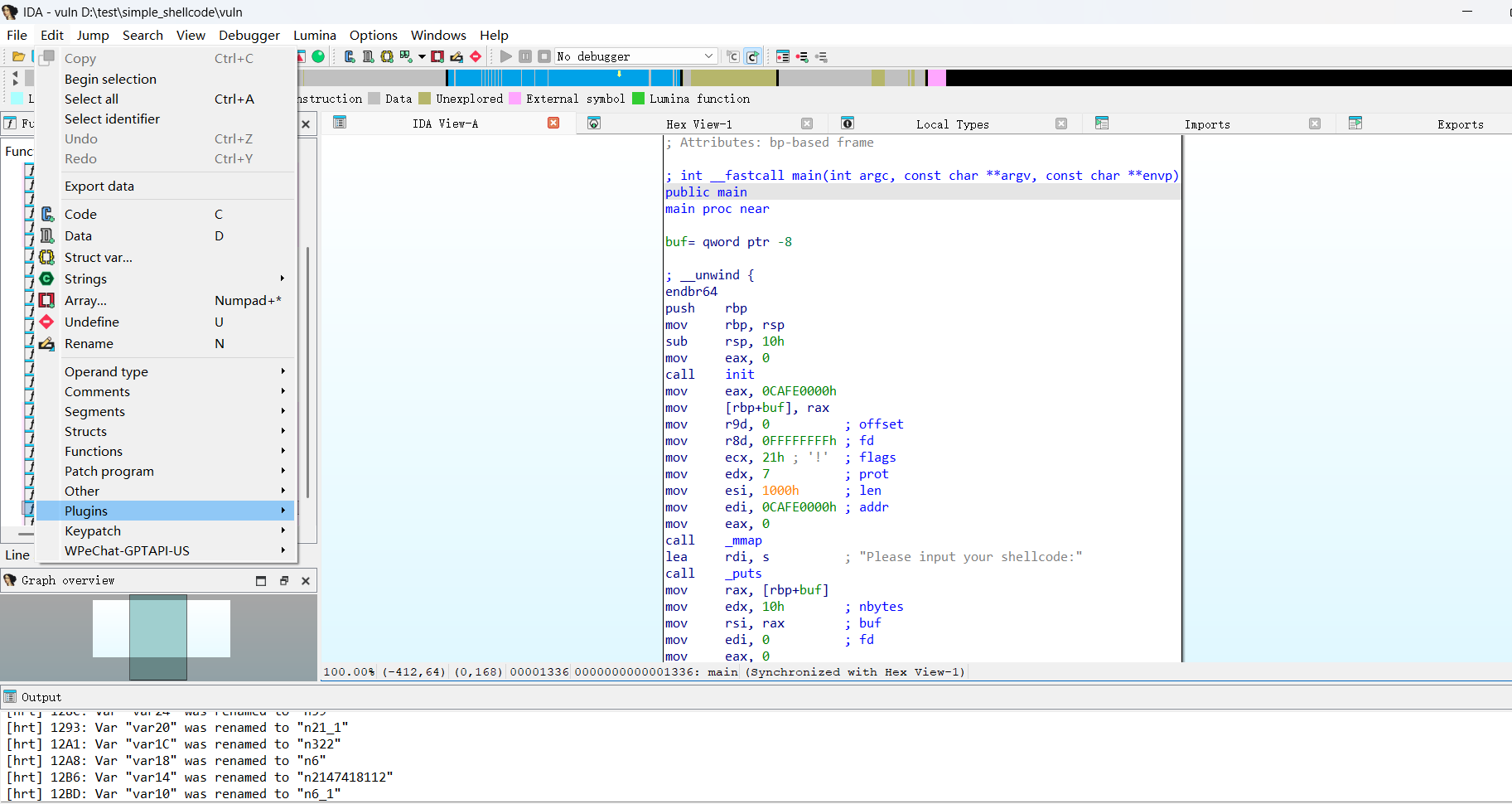Click the navigation band position marker
1512x804 pixels.
coord(620,75)
